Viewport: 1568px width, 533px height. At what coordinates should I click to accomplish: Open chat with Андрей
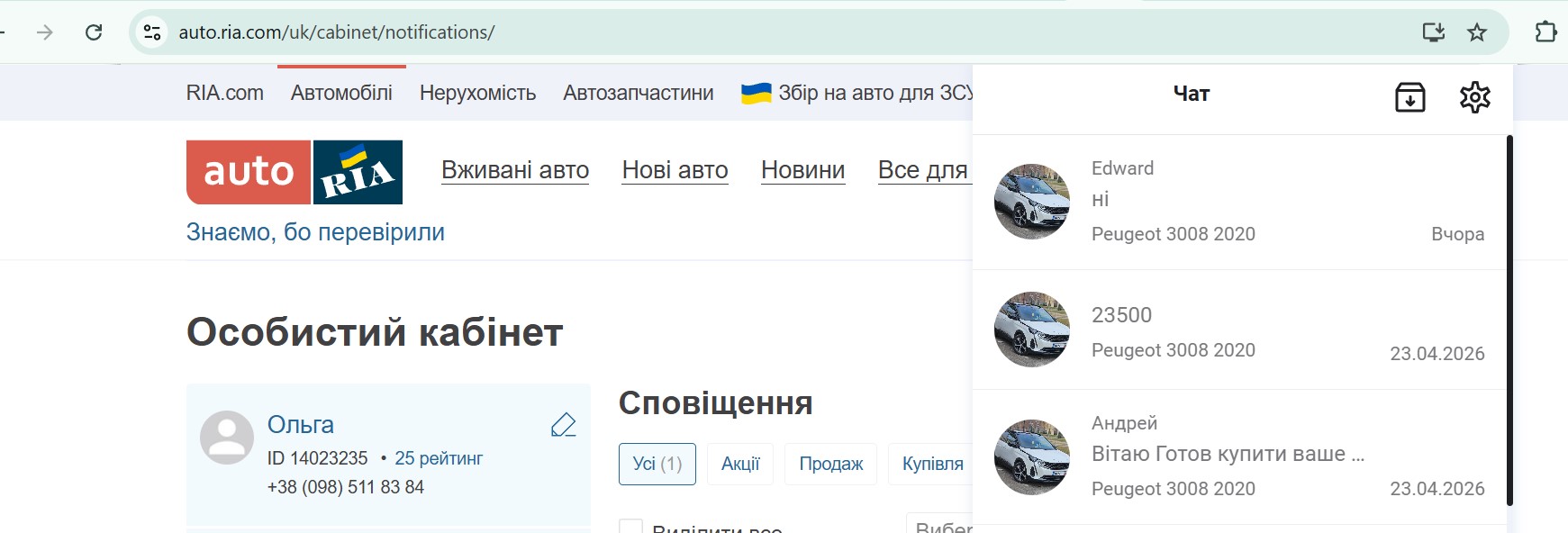pos(1239,457)
